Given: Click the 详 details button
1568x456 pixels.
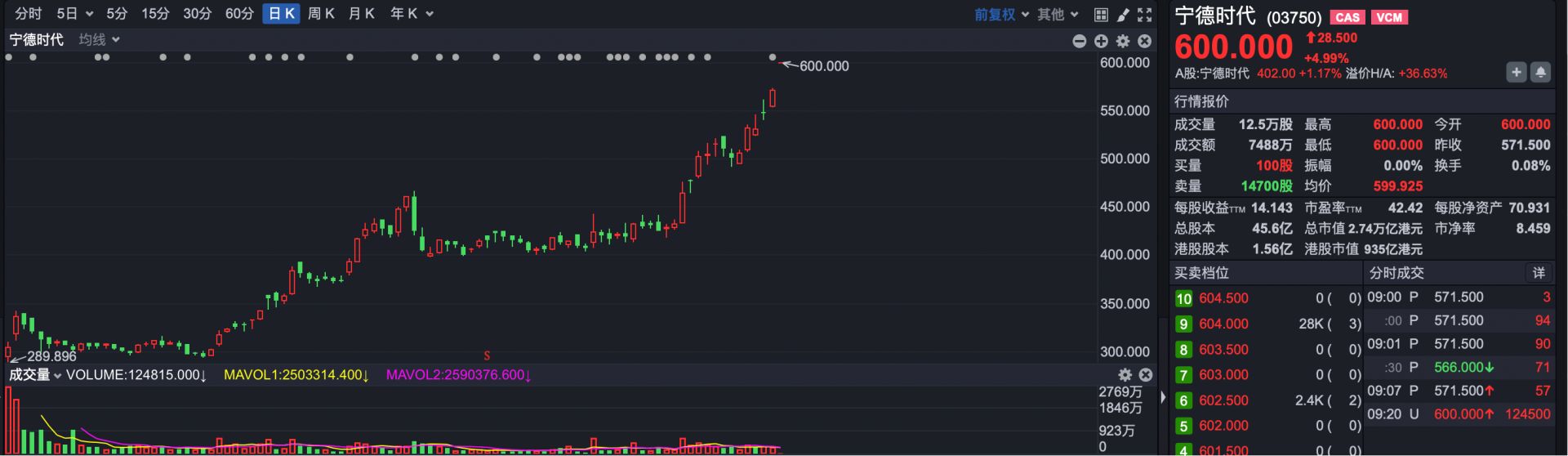Looking at the screenshot, I should pyautogui.click(x=1539, y=273).
